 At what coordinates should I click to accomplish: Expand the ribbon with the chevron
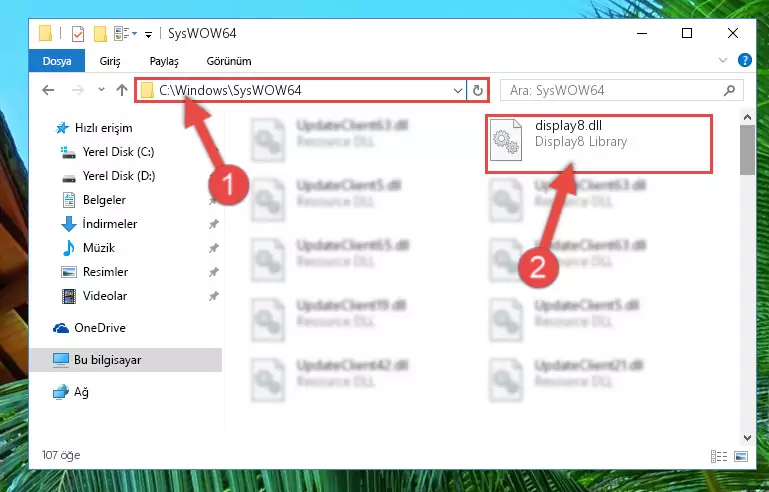pos(722,60)
